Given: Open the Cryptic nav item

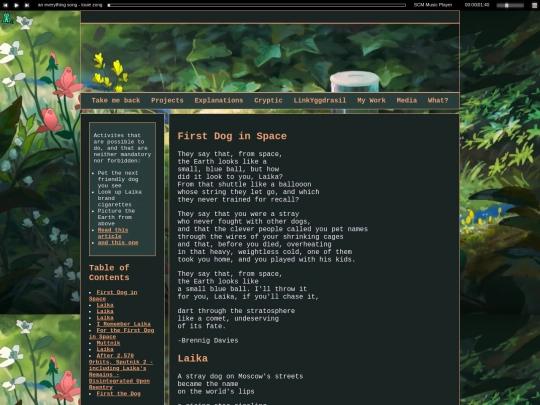Looking at the screenshot, I should 268,101.
